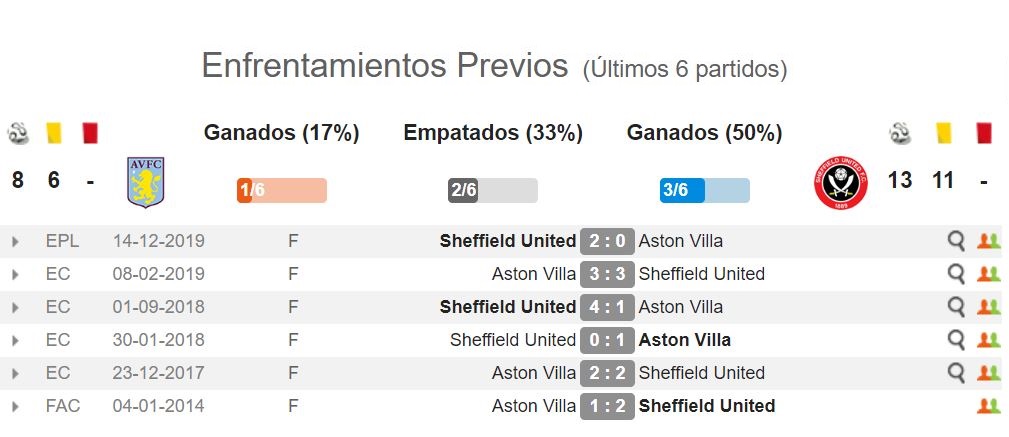The width and height of the screenshot is (1009, 437).
Task: Open bold Sheffield United link in 01-09-2018 row
Action: [508, 307]
